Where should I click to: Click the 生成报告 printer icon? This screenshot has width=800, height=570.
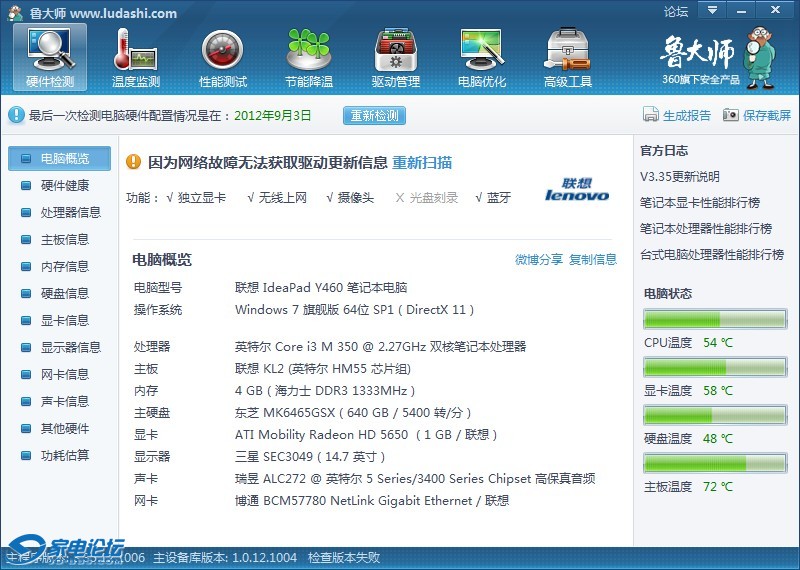(651, 115)
